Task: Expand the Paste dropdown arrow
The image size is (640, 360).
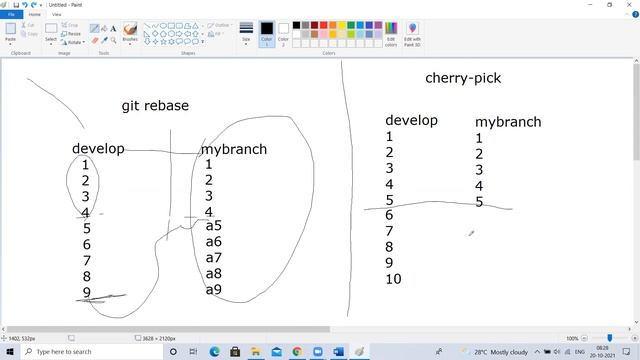Action: 11,43
